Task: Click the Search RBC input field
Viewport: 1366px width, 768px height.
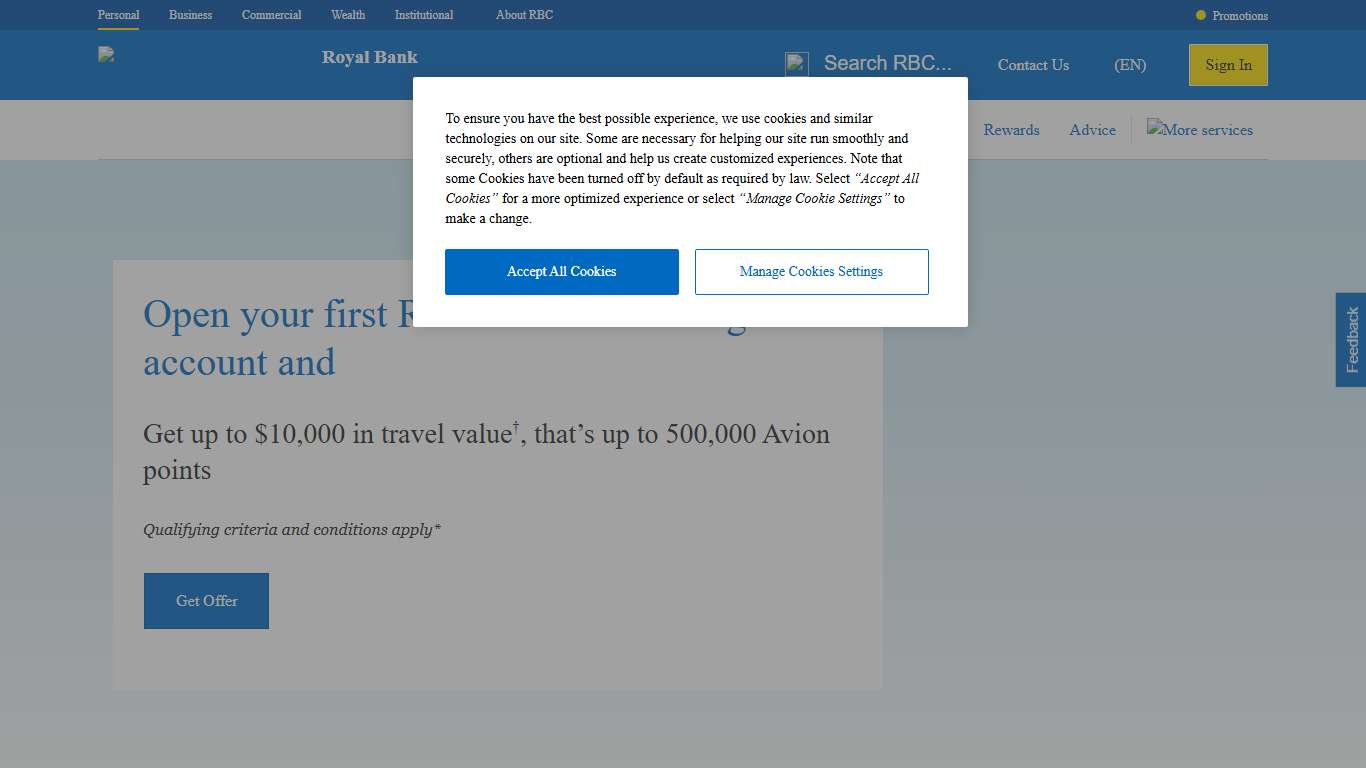Action: click(887, 63)
